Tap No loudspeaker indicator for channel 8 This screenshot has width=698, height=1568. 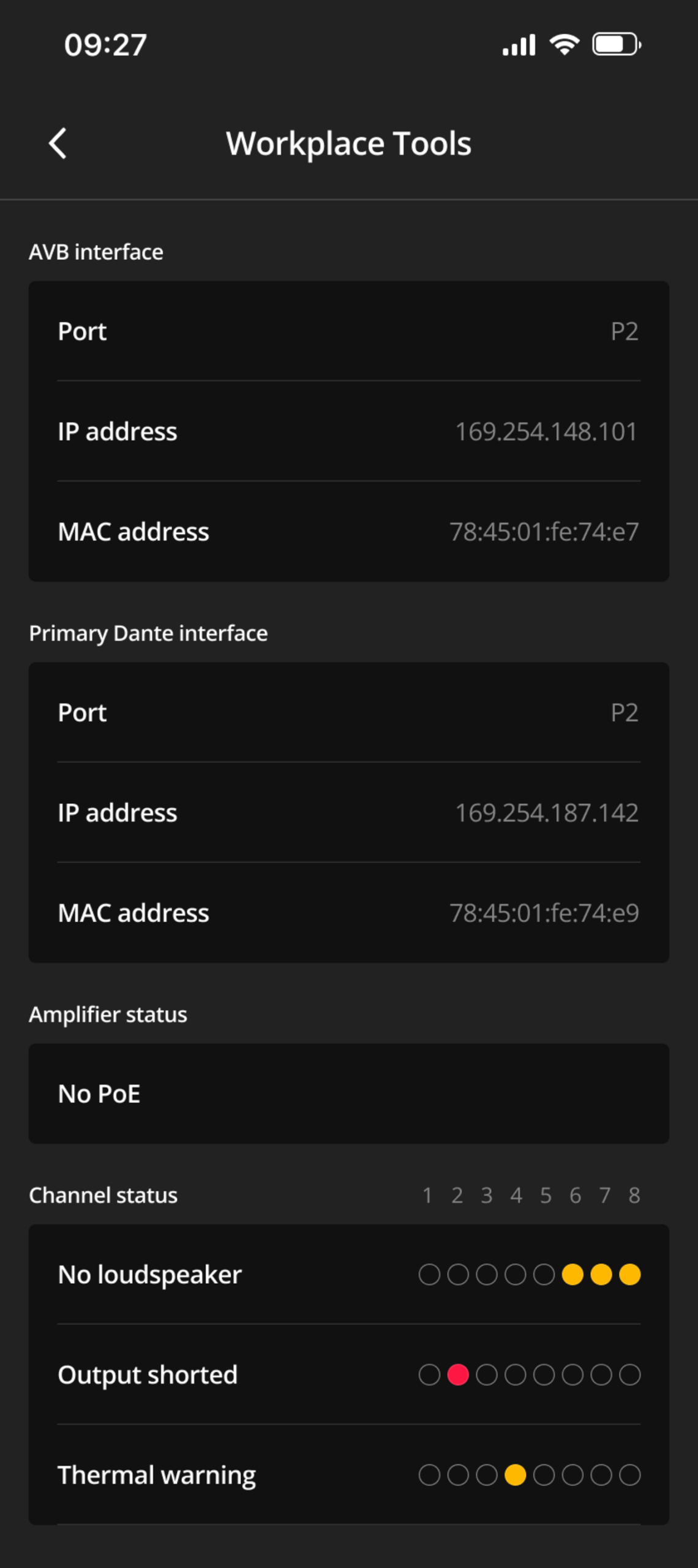(629, 1275)
